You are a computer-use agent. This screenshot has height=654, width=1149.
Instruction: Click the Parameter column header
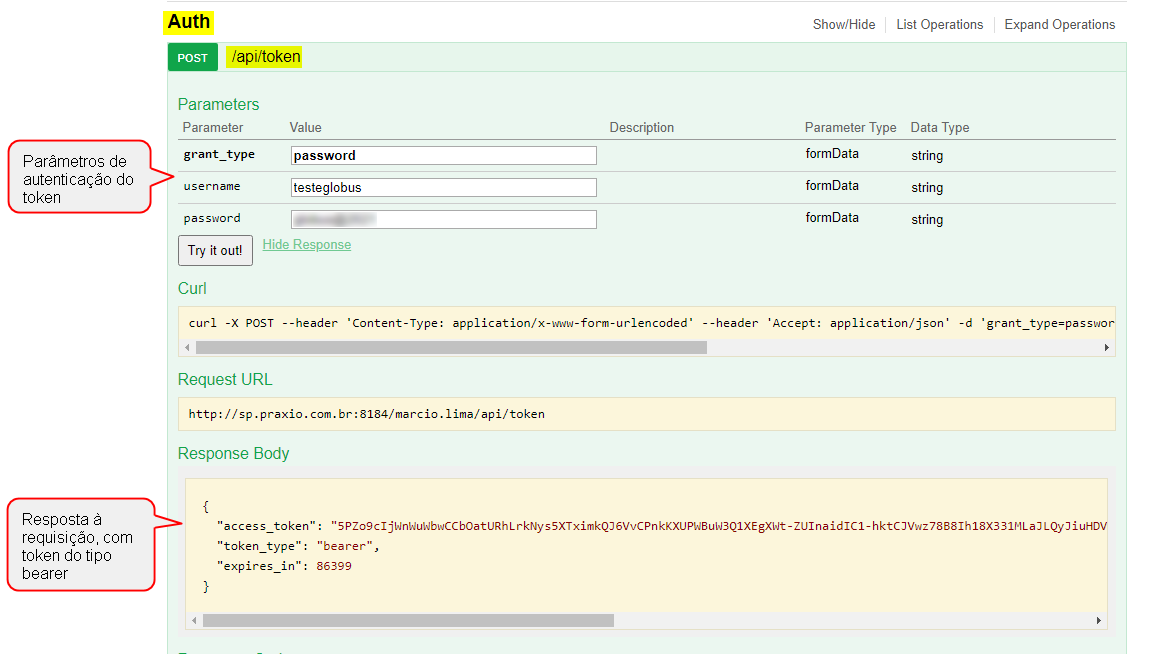[x=213, y=128]
